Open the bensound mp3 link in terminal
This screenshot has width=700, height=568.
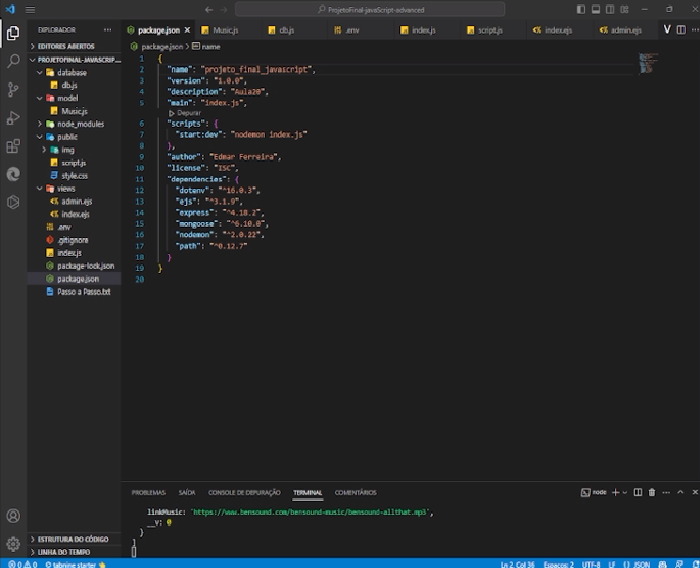tap(310, 511)
